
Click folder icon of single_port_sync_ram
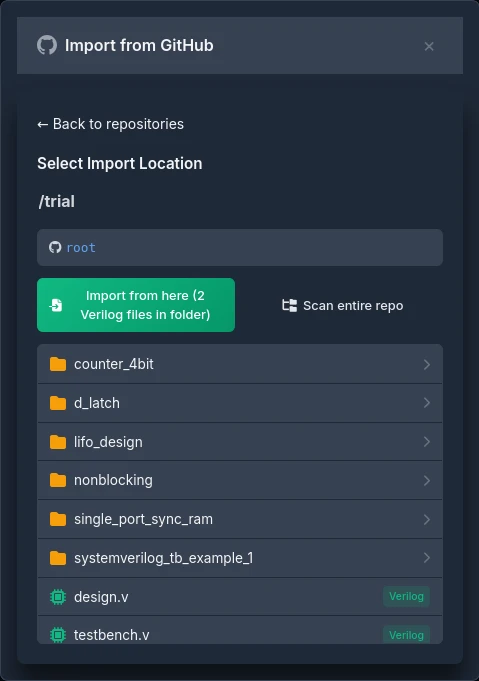tap(58, 519)
